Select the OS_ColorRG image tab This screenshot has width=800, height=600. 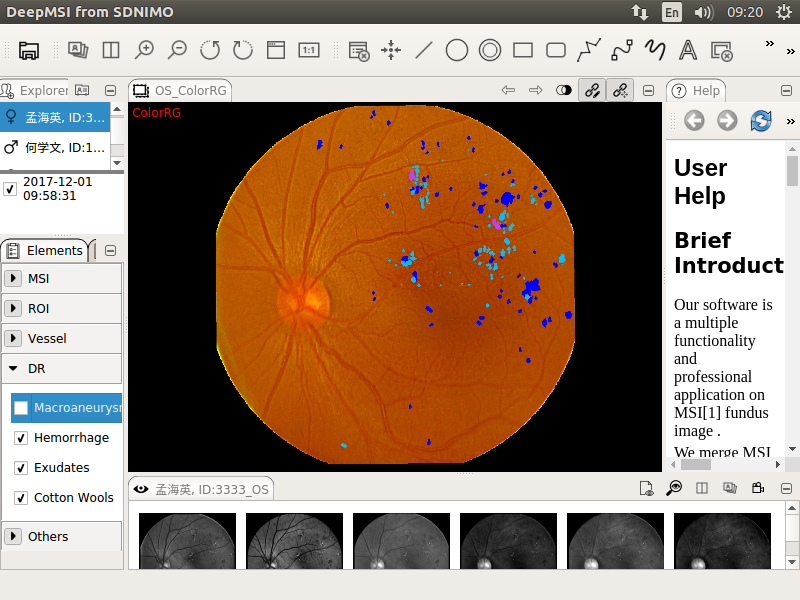tap(180, 91)
